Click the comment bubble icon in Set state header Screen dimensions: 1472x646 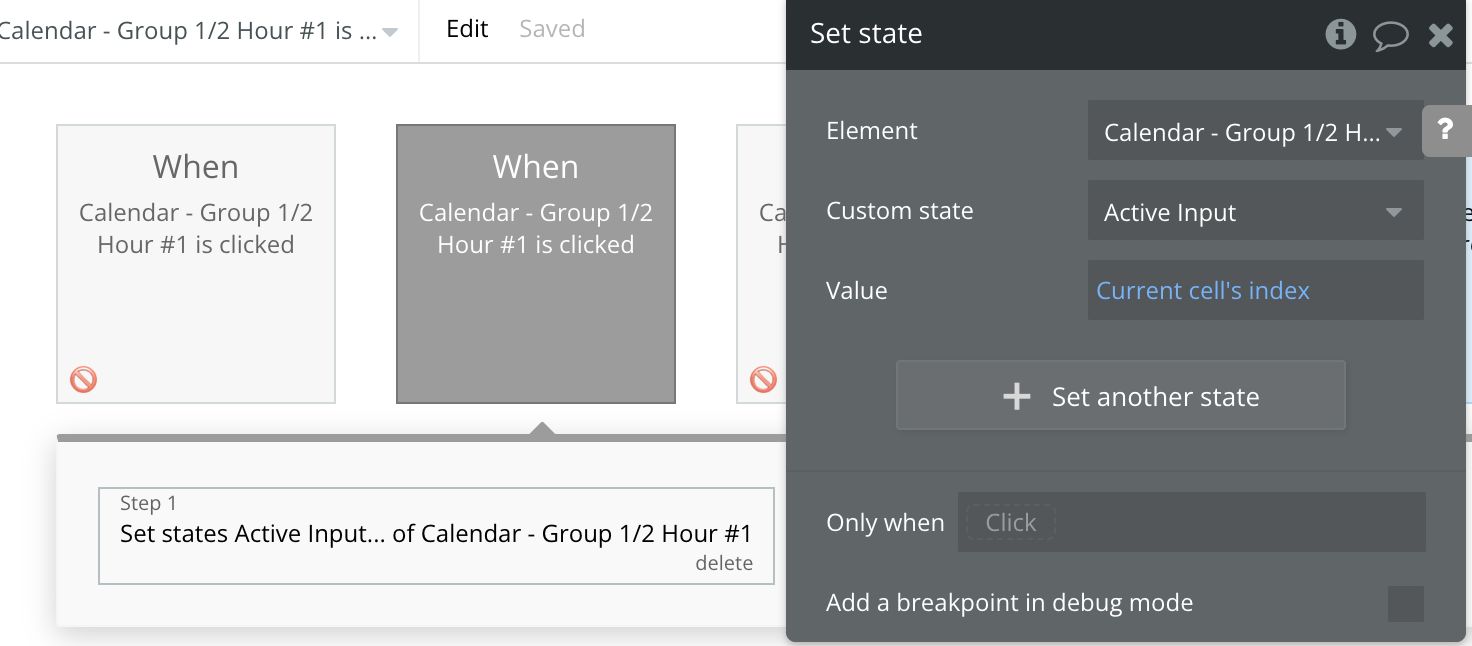click(1390, 35)
